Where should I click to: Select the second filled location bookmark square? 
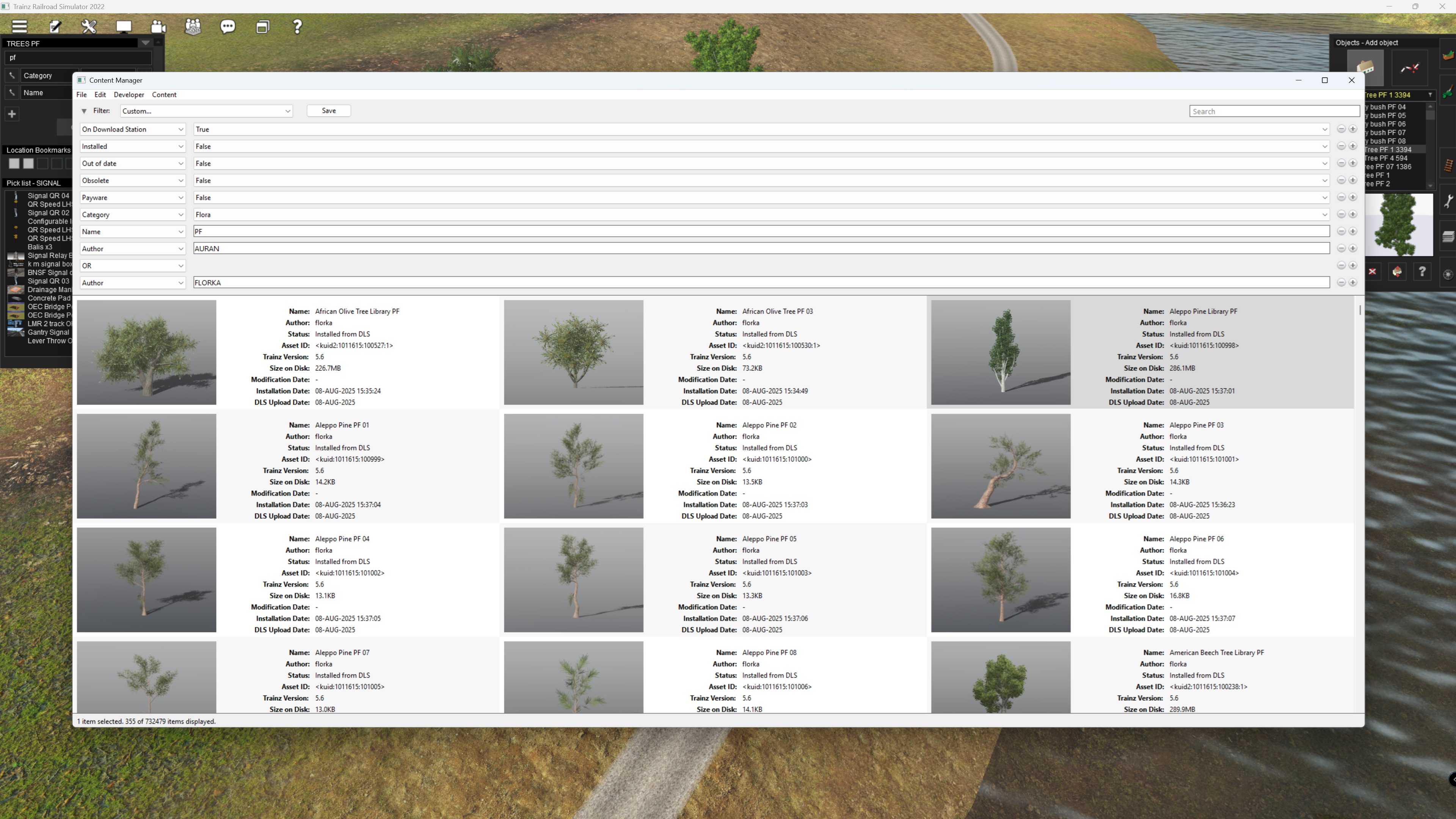point(28,163)
